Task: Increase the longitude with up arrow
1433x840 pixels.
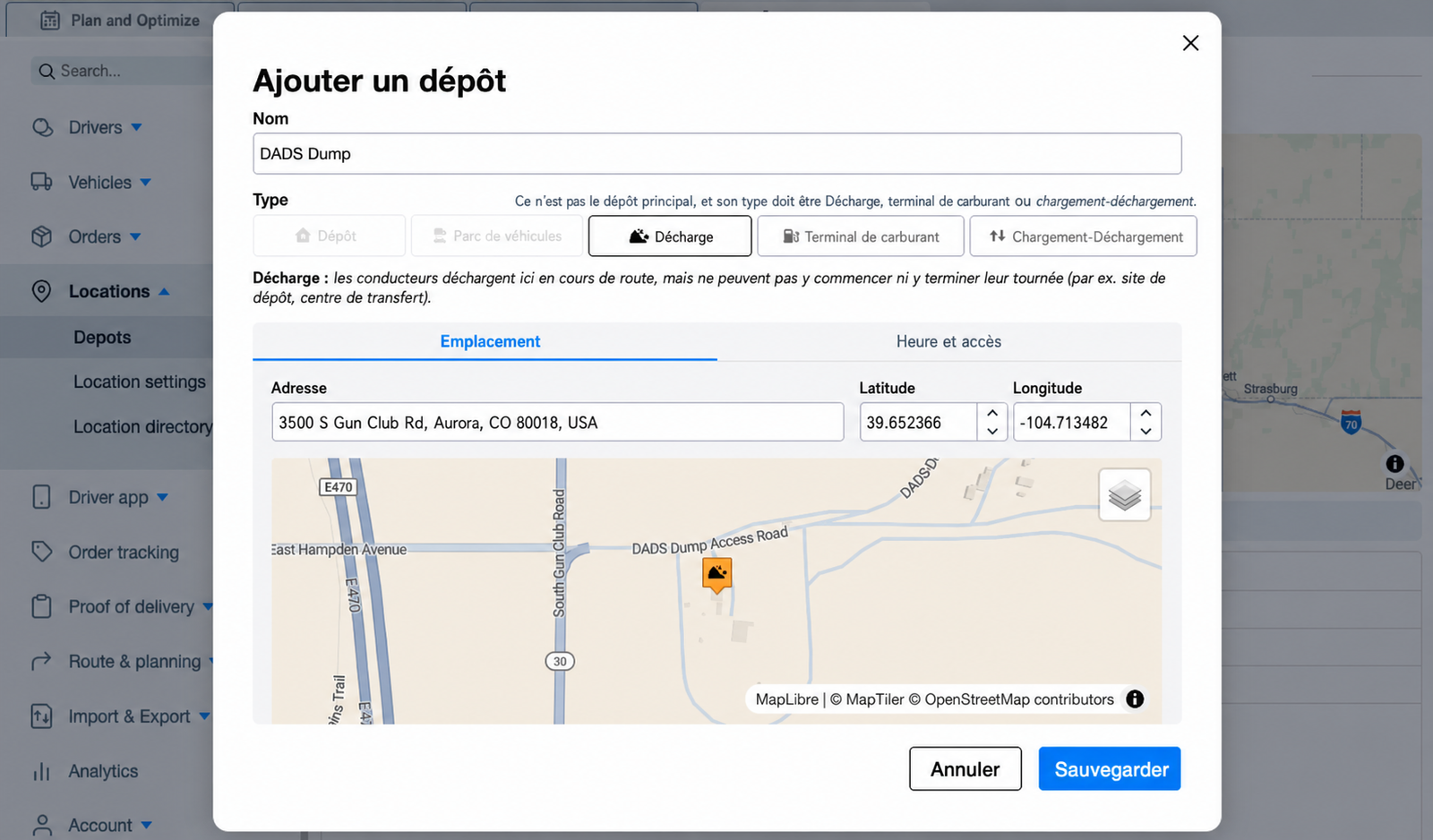Action: pos(1146,414)
